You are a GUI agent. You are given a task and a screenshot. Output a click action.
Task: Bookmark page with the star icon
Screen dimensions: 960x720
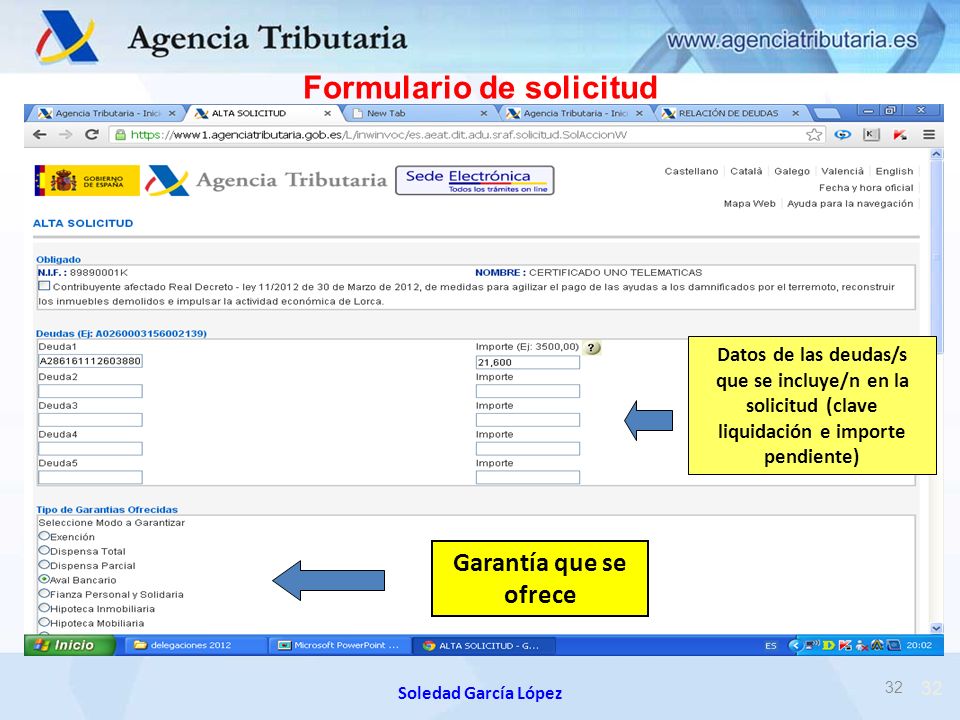(814, 135)
